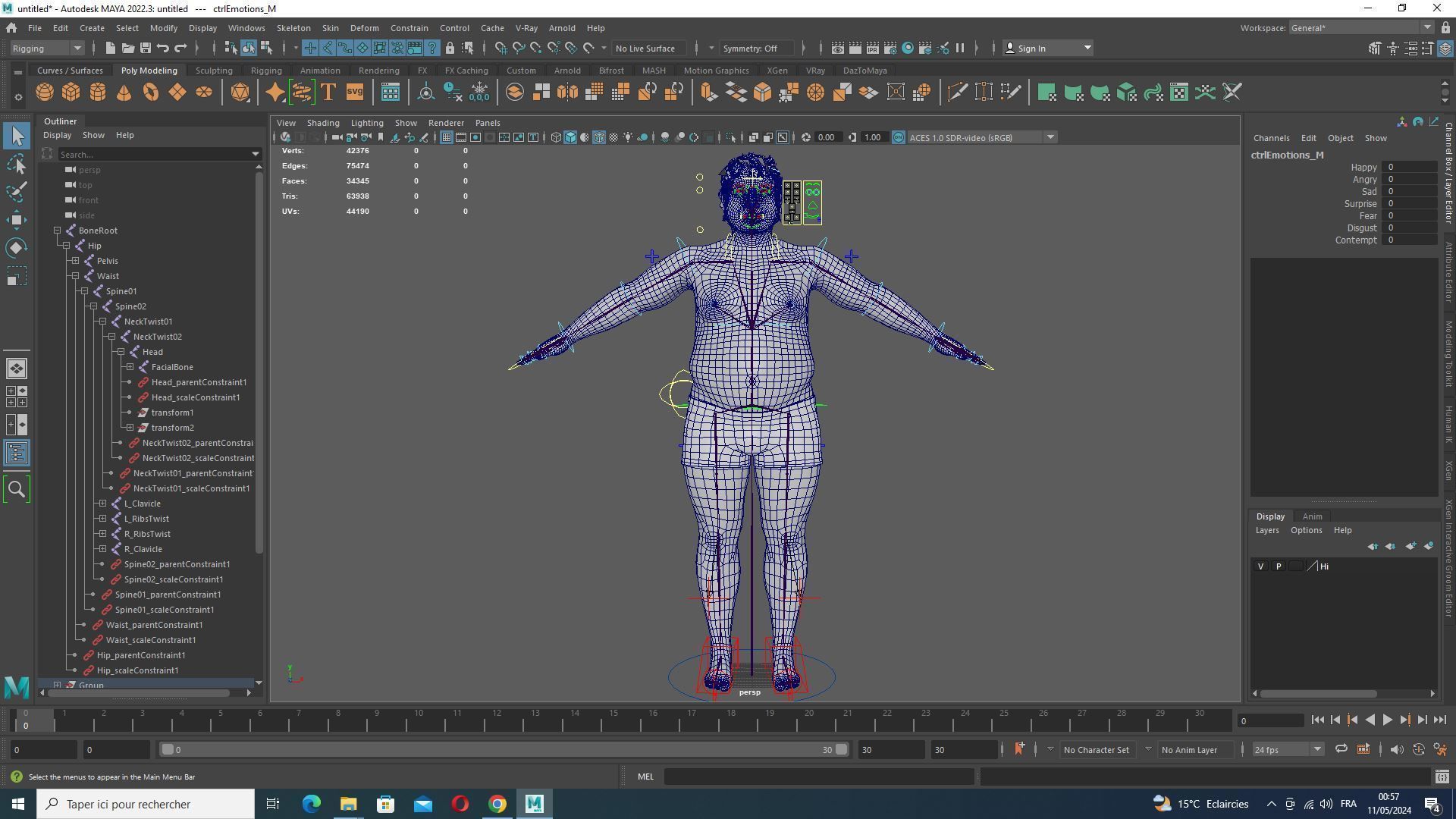Select the polygon cube shelf icon
Screen dimensions: 1456x819
coord(71,93)
